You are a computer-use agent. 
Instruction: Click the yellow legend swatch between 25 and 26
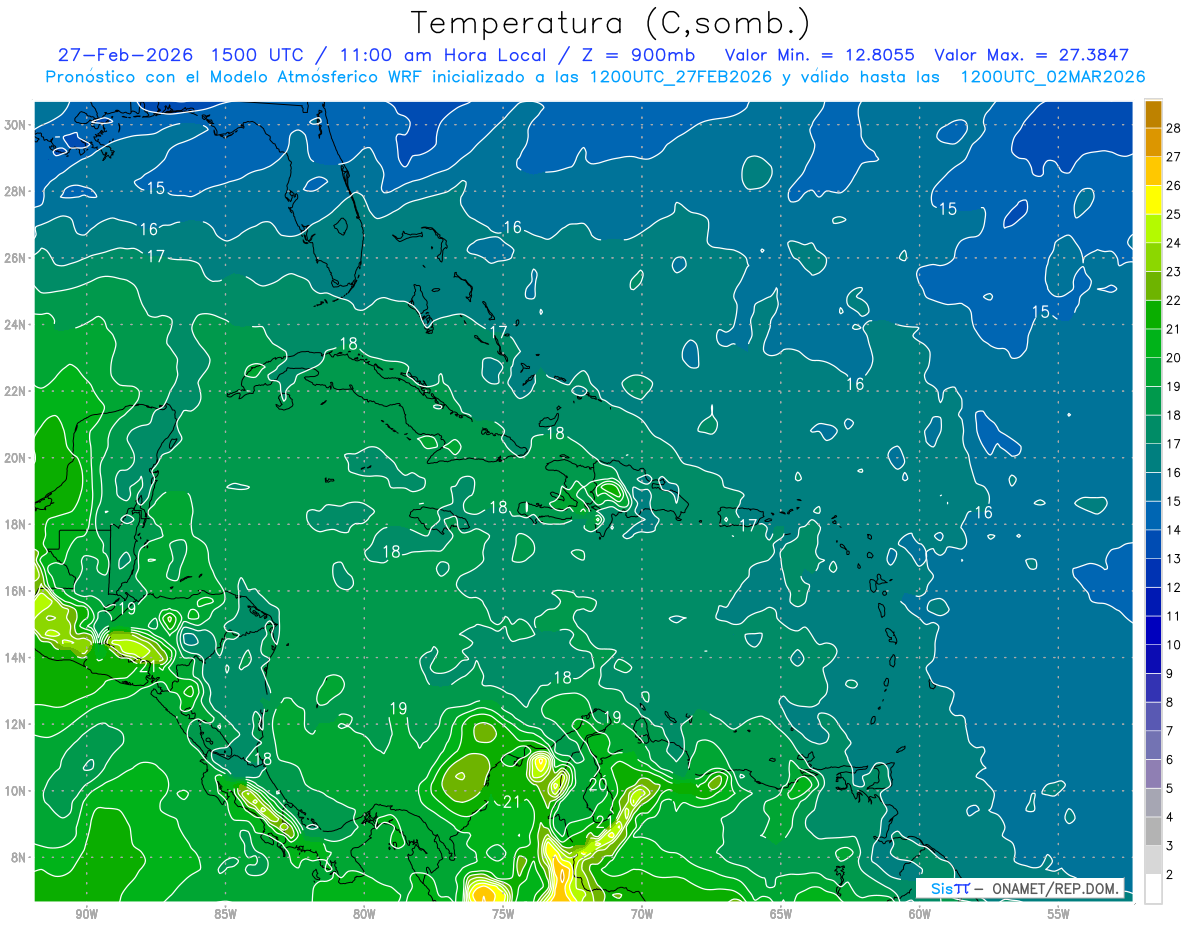click(1153, 200)
